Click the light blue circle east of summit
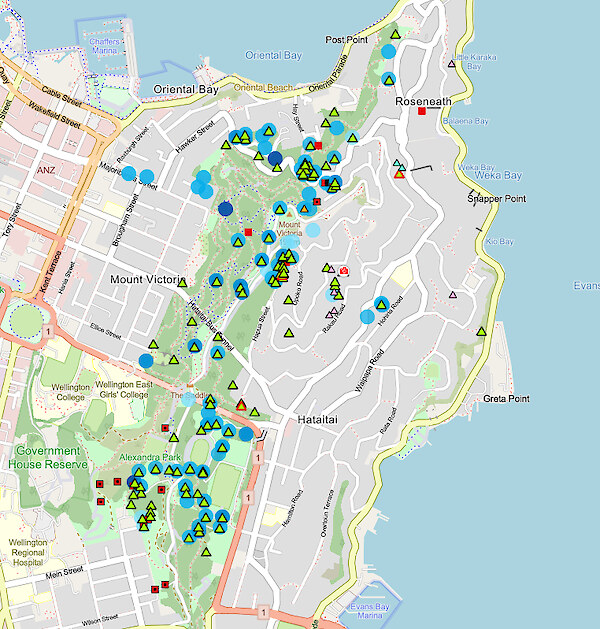Screen dimensions: 600x629 (313, 230)
